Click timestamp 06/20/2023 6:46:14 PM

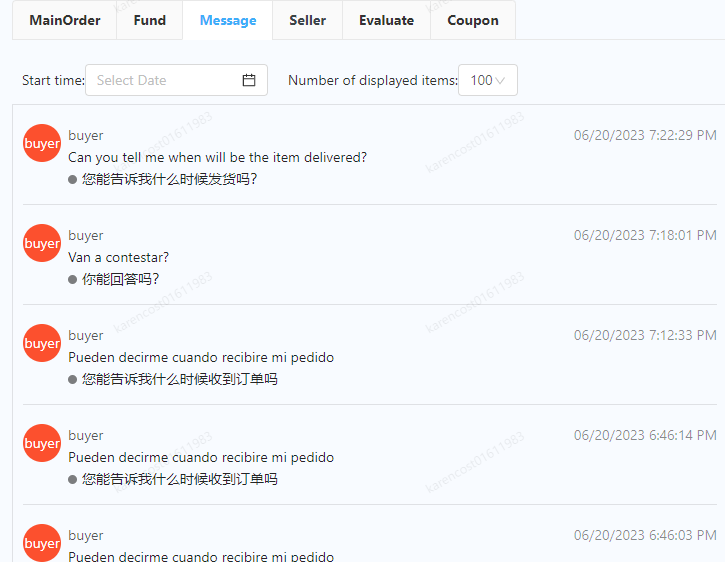pos(645,435)
